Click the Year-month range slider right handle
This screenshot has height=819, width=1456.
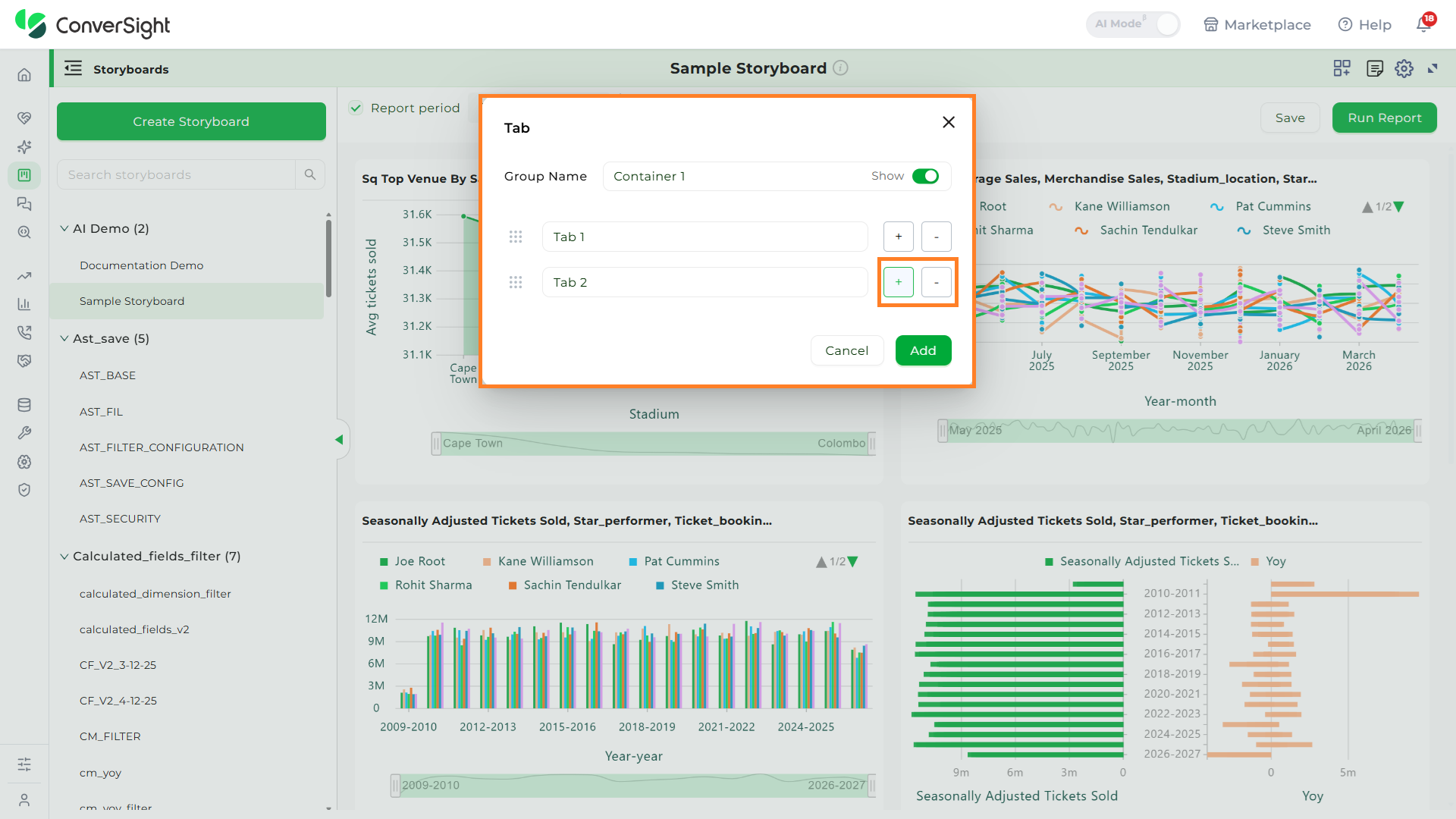click(x=1417, y=431)
